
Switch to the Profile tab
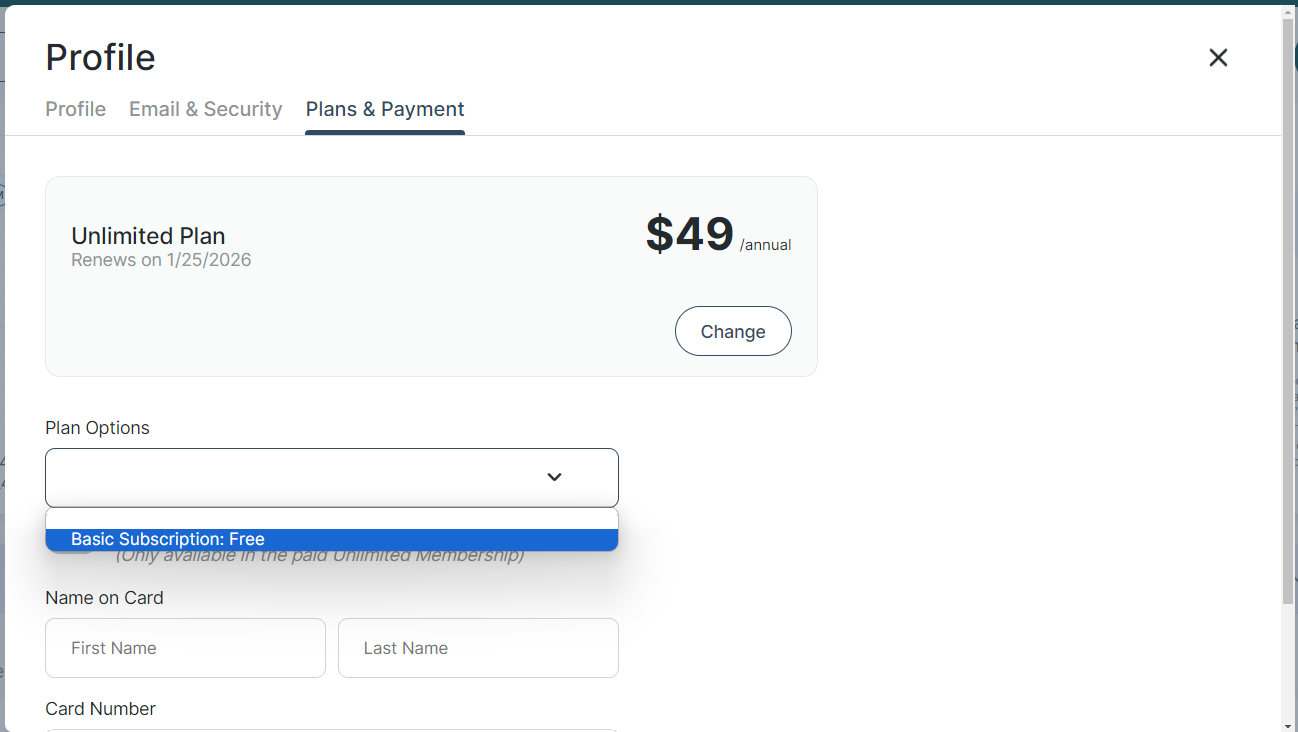click(75, 109)
